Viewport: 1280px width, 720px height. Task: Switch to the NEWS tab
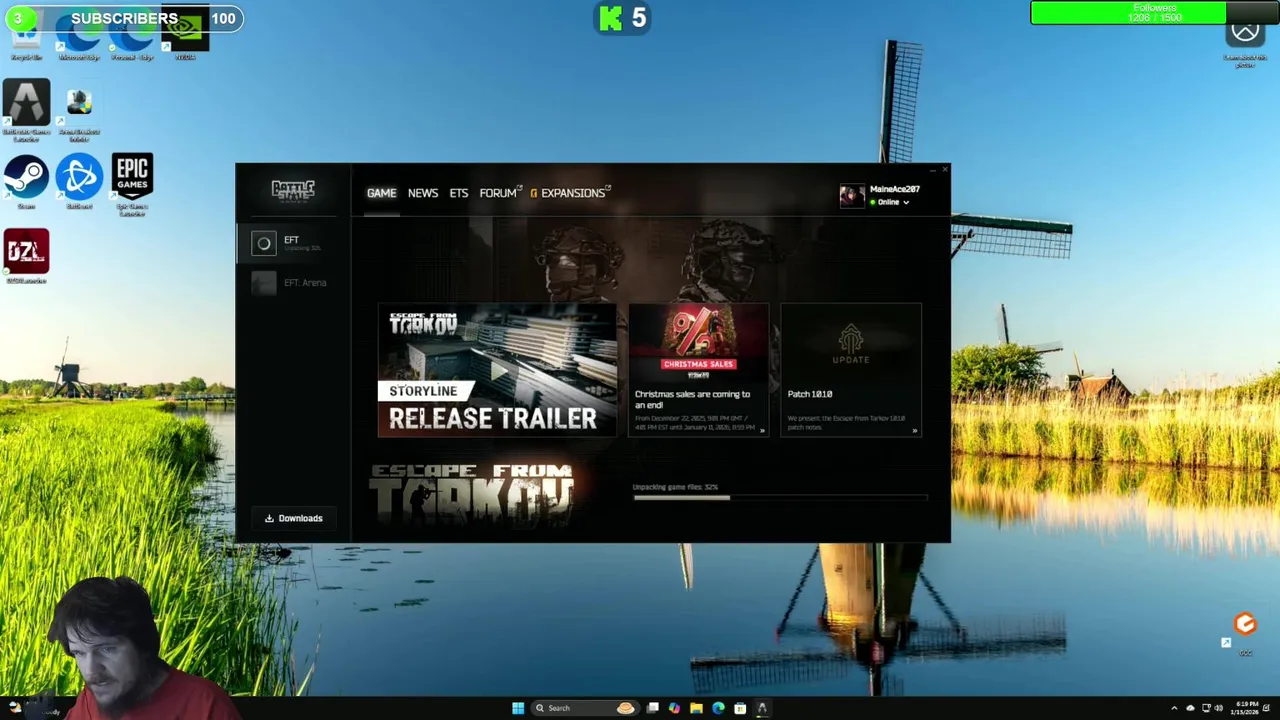point(422,193)
